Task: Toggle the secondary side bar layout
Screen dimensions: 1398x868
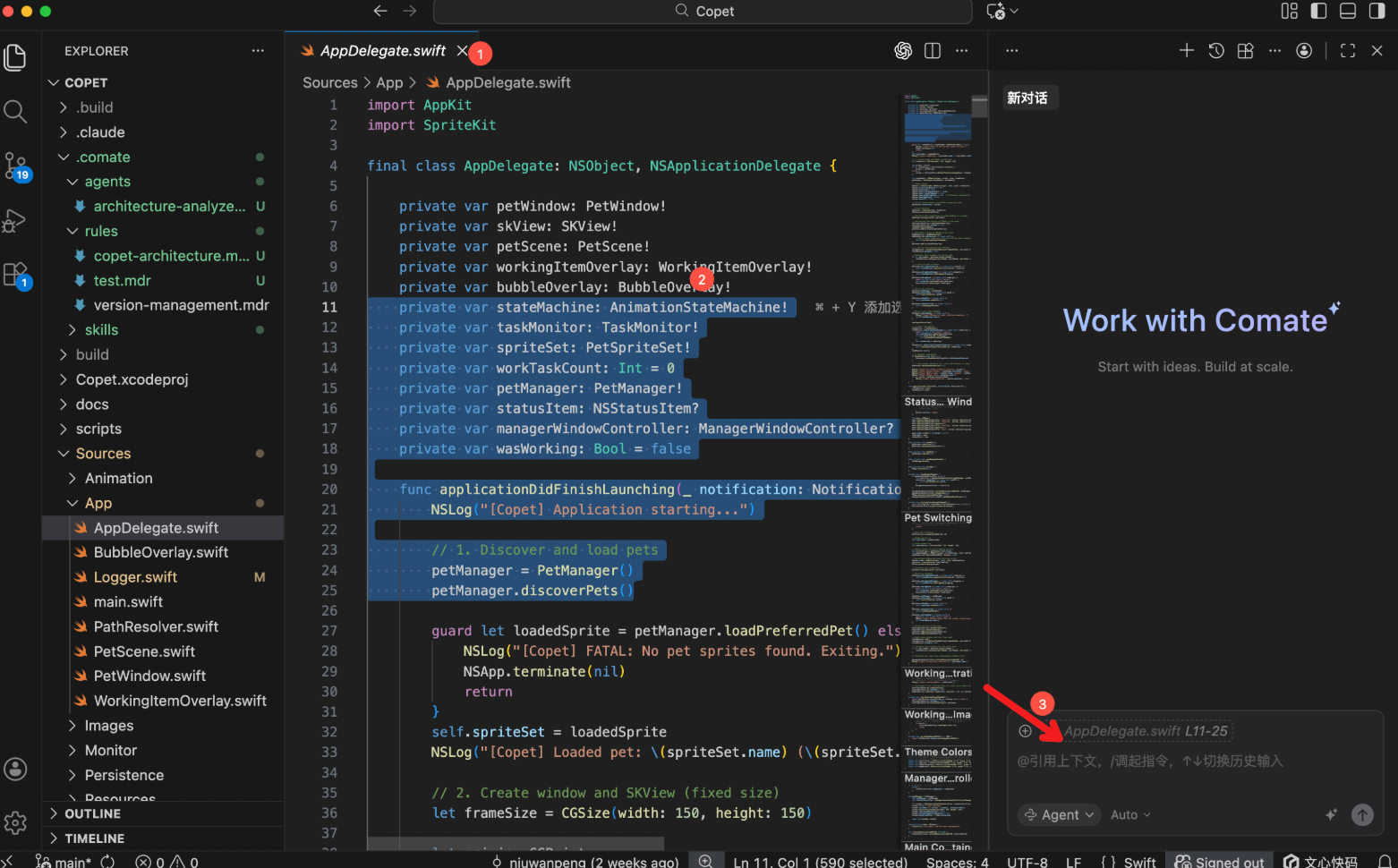Action: [1377, 11]
